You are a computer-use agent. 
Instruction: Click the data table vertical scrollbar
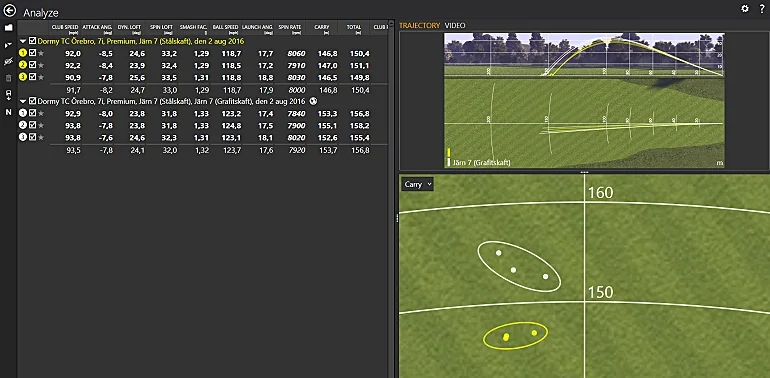(391, 199)
